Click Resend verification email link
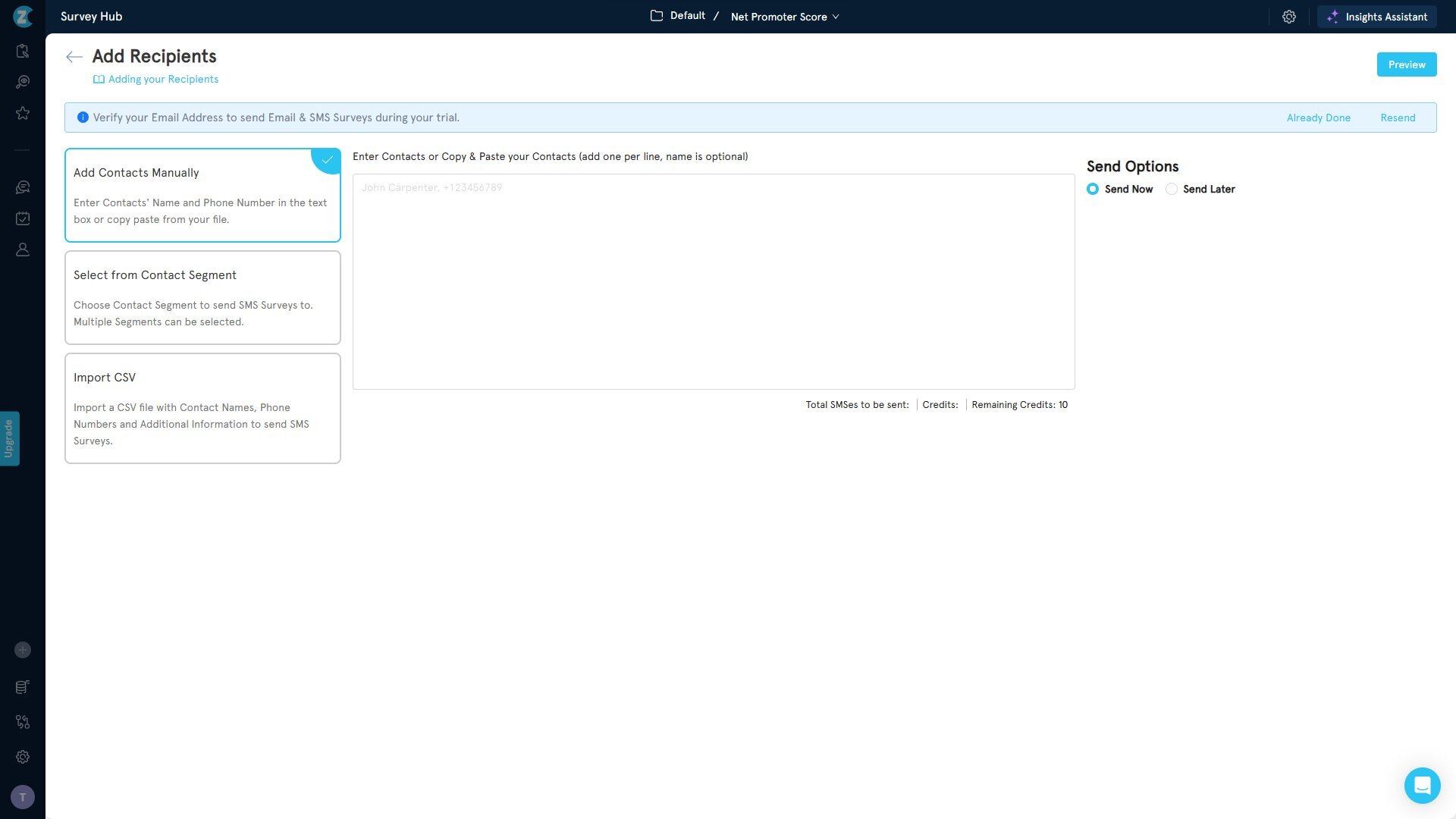The width and height of the screenshot is (1456, 819). point(1398,118)
